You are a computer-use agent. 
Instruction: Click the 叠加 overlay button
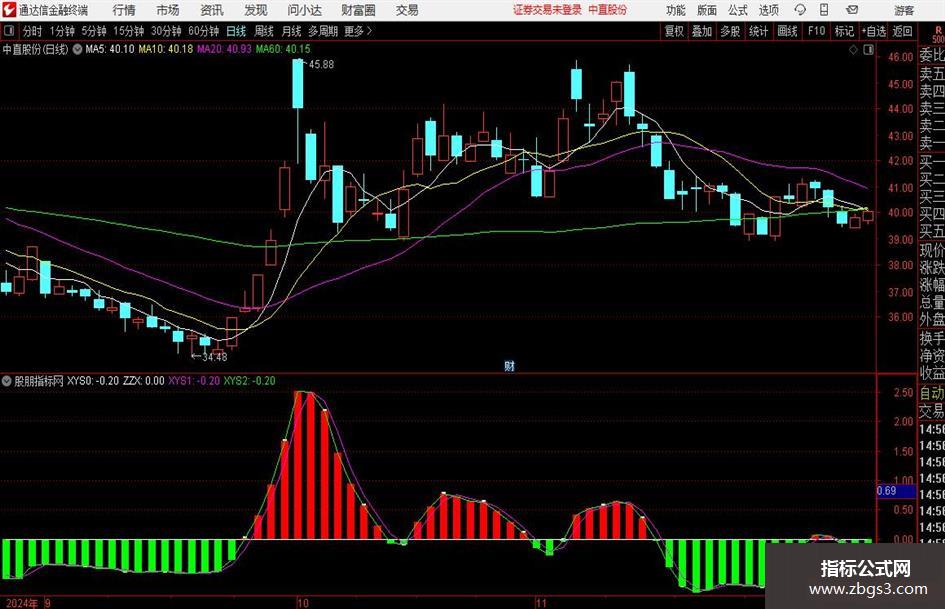(x=702, y=31)
